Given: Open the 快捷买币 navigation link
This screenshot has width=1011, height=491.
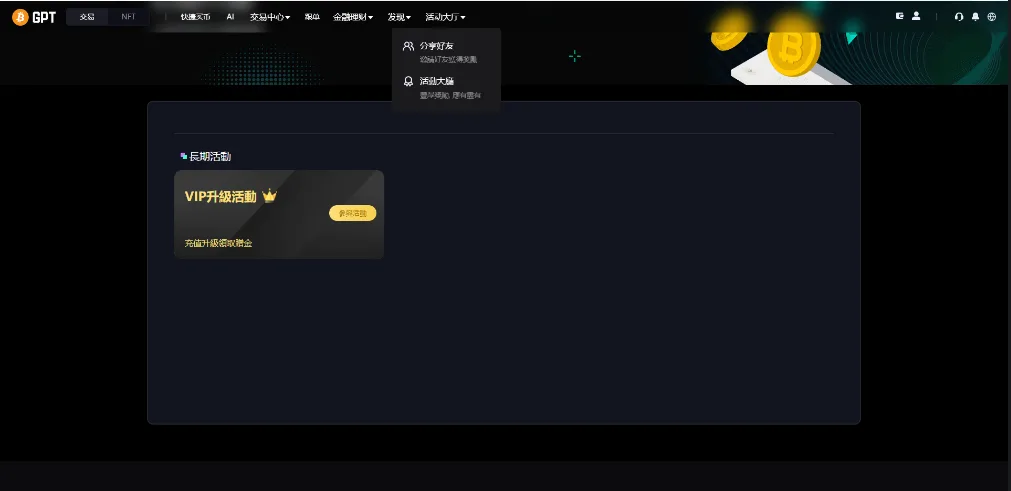Looking at the screenshot, I should pyautogui.click(x=196, y=17).
